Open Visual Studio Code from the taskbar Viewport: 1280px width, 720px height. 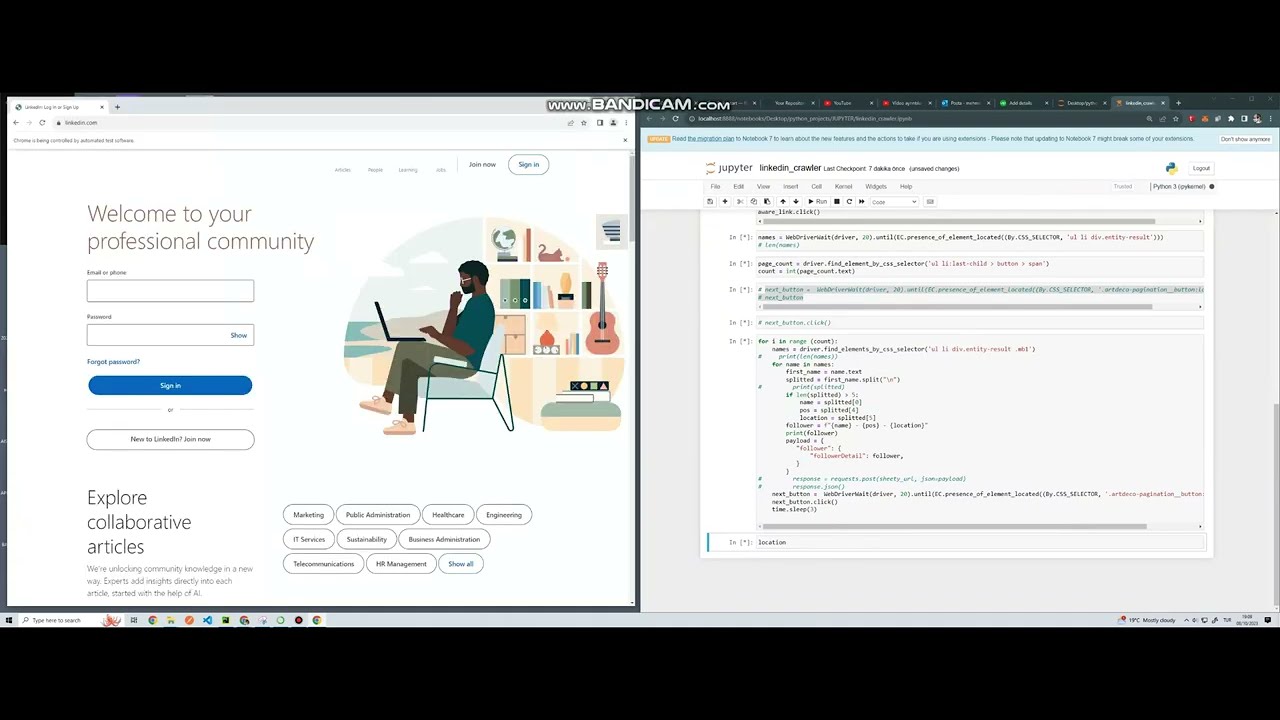point(207,620)
